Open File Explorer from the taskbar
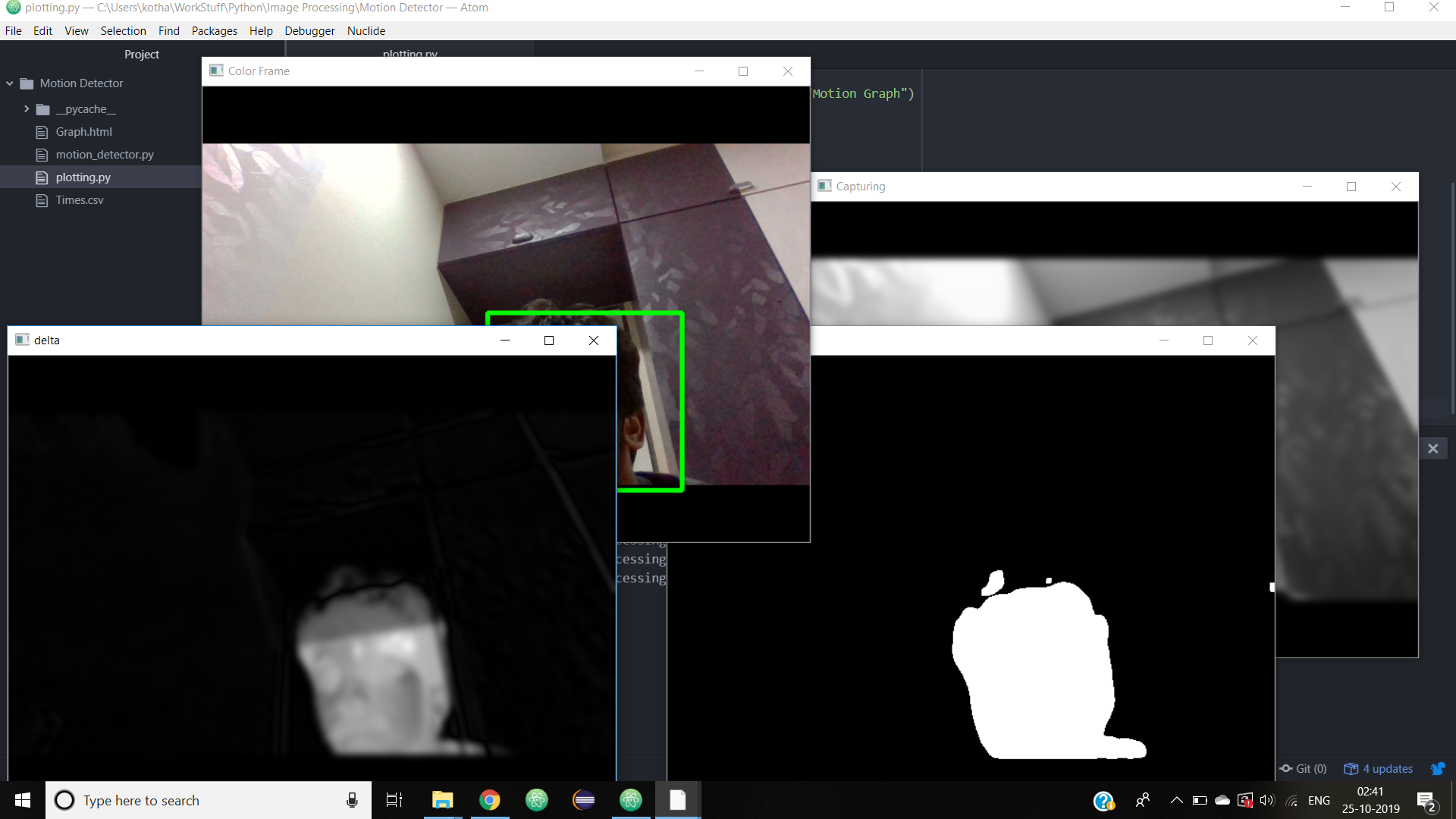The height and width of the screenshot is (819, 1456). pos(442,800)
